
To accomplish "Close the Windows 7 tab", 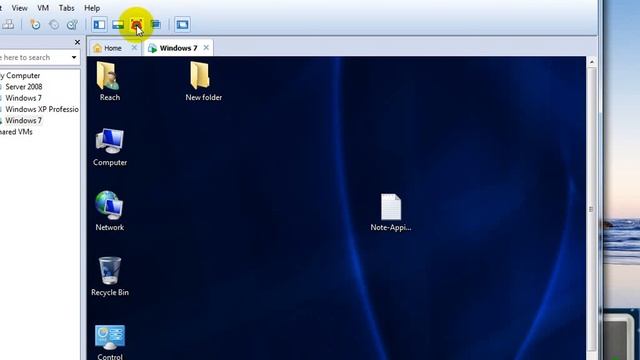I will click(206, 48).
